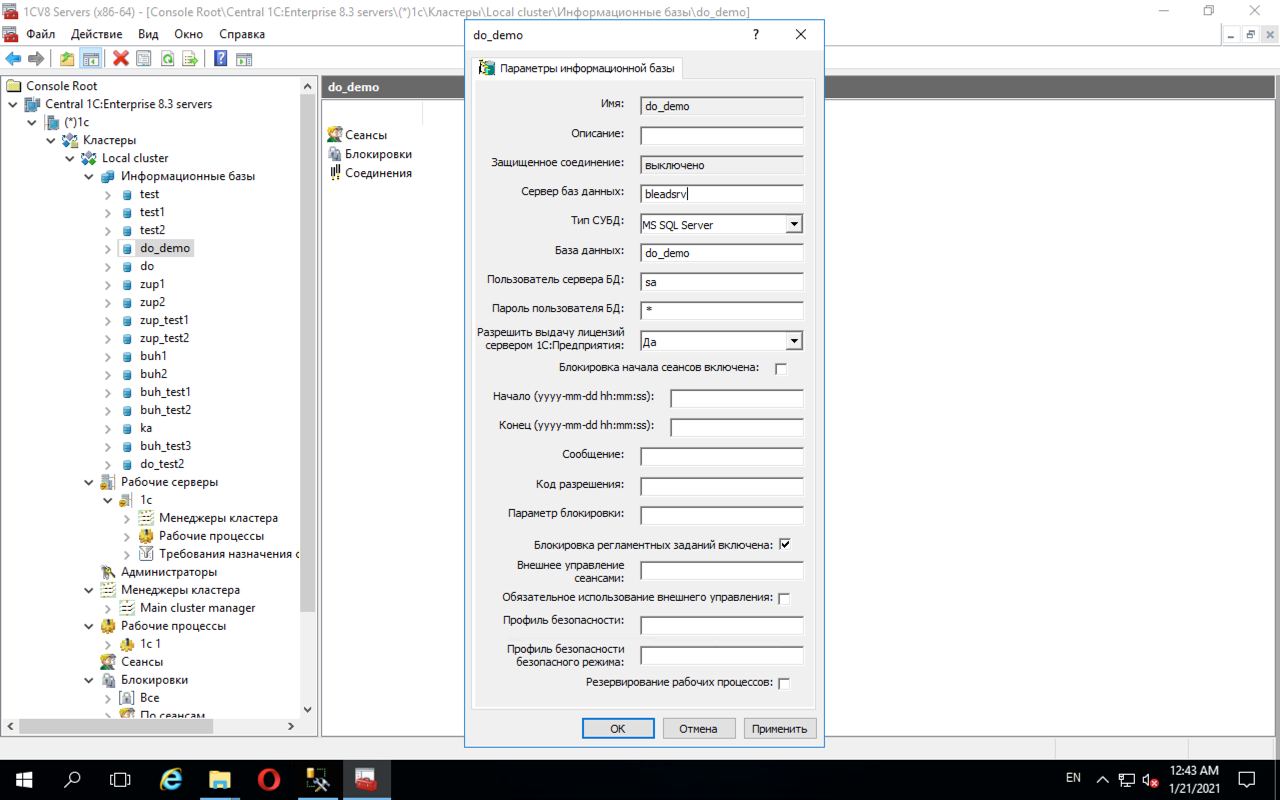Screen dimensions: 1280x800
Task: Click the Up one level folder icon
Action: 67,59
